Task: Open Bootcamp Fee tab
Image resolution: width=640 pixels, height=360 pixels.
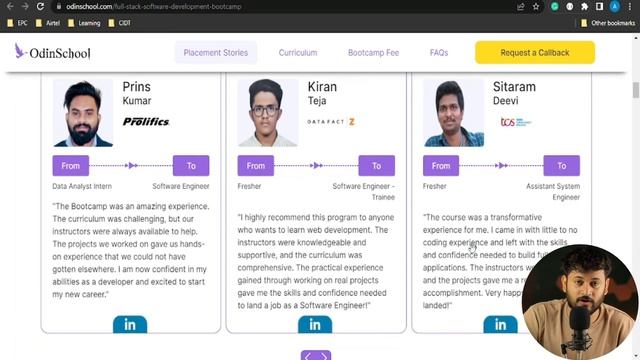Action: tap(373, 53)
